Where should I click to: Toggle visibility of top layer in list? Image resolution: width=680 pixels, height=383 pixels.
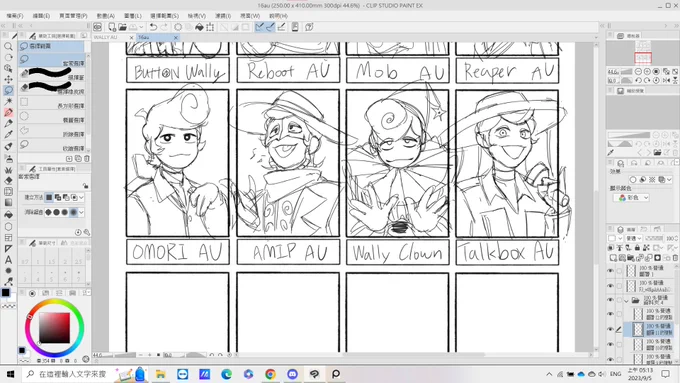click(x=611, y=271)
